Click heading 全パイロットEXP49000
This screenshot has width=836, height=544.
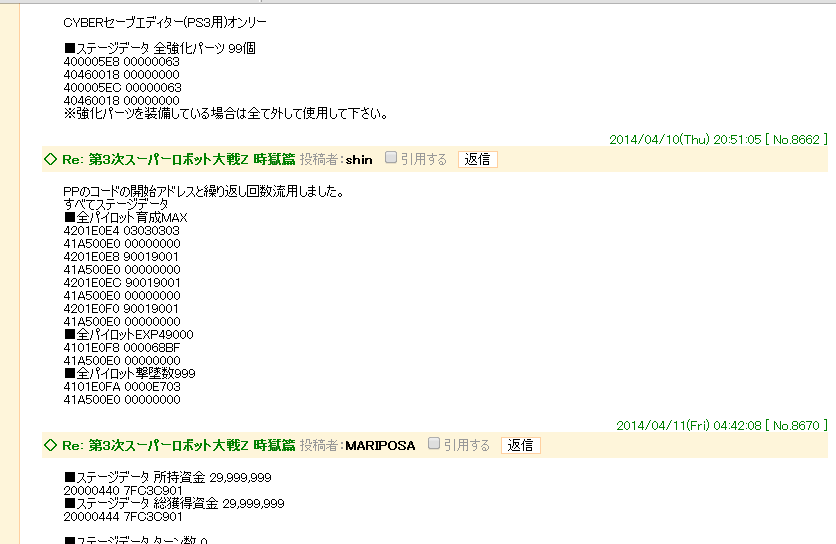pos(129,334)
